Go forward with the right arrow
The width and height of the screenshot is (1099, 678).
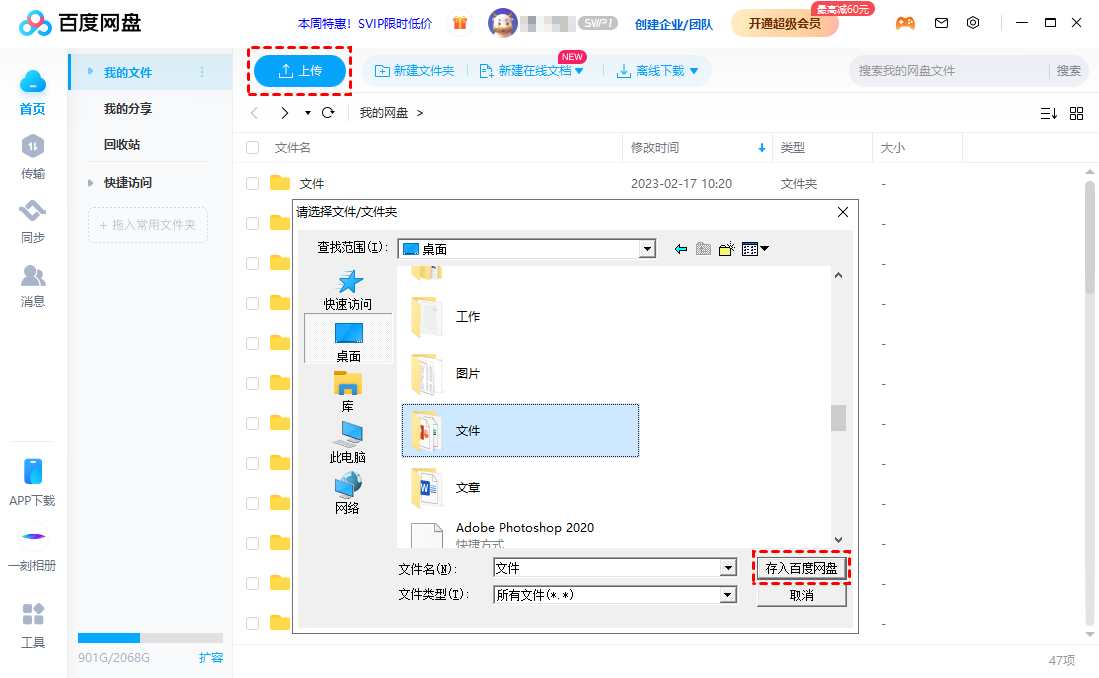point(285,113)
